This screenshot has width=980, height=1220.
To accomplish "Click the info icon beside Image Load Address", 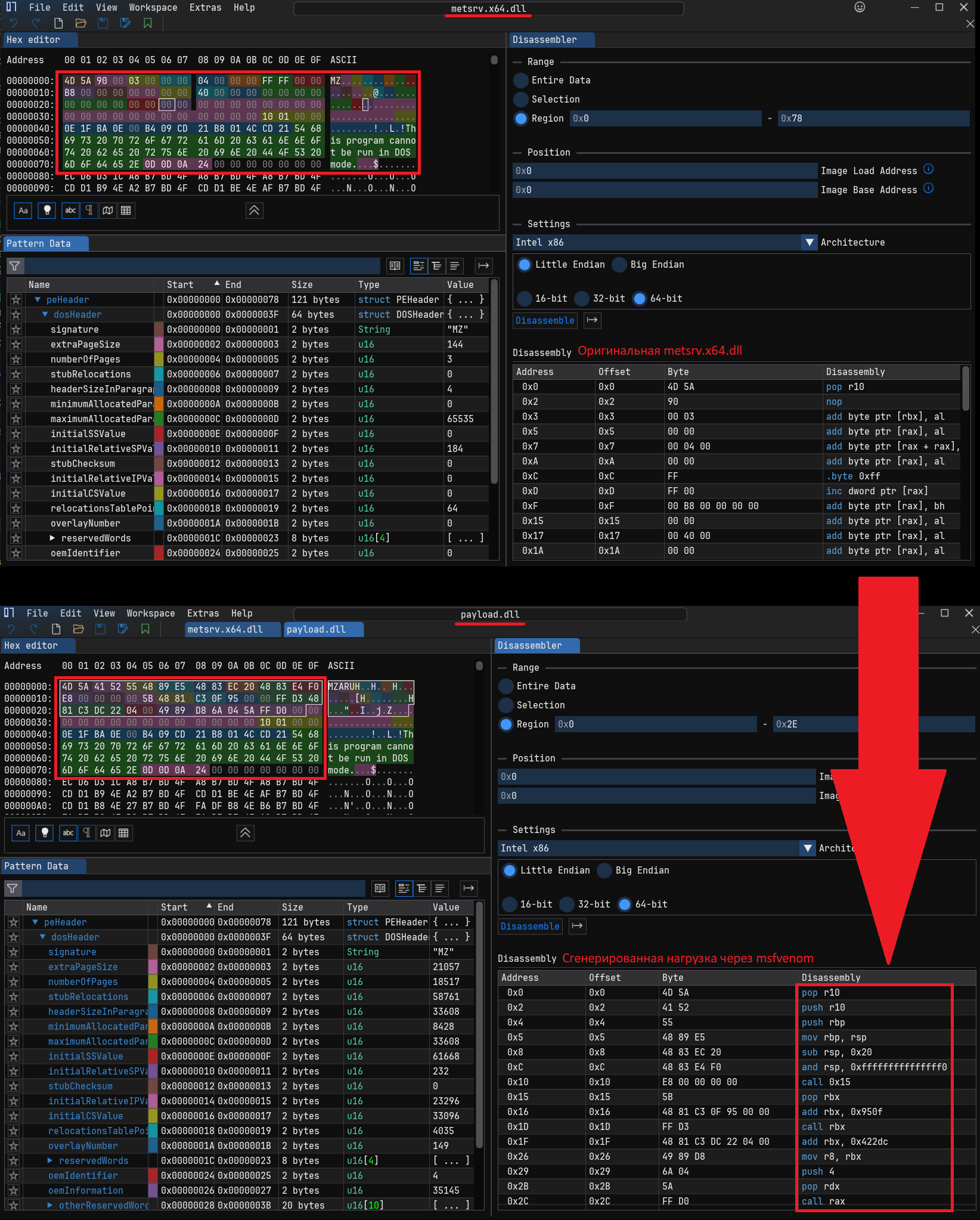I will pyautogui.click(x=928, y=170).
